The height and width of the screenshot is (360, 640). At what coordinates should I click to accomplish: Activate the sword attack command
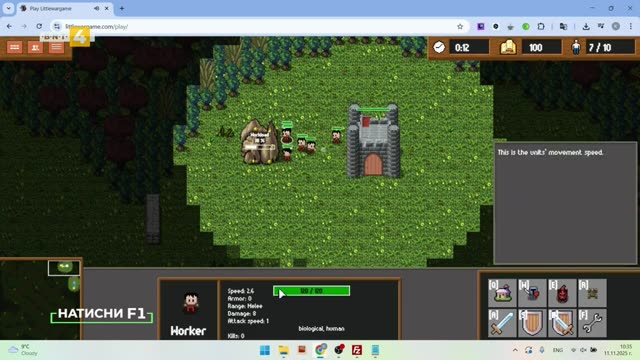[x=502, y=323]
